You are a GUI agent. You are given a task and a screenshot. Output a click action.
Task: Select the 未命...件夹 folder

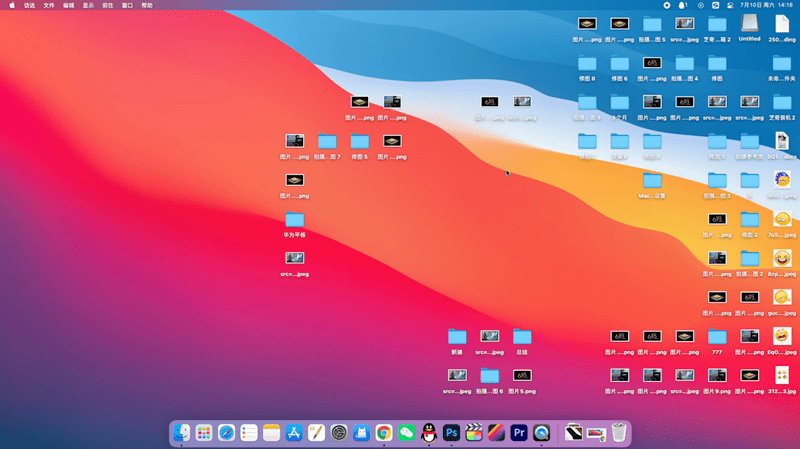pyautogui.click(x=782, y=68)
